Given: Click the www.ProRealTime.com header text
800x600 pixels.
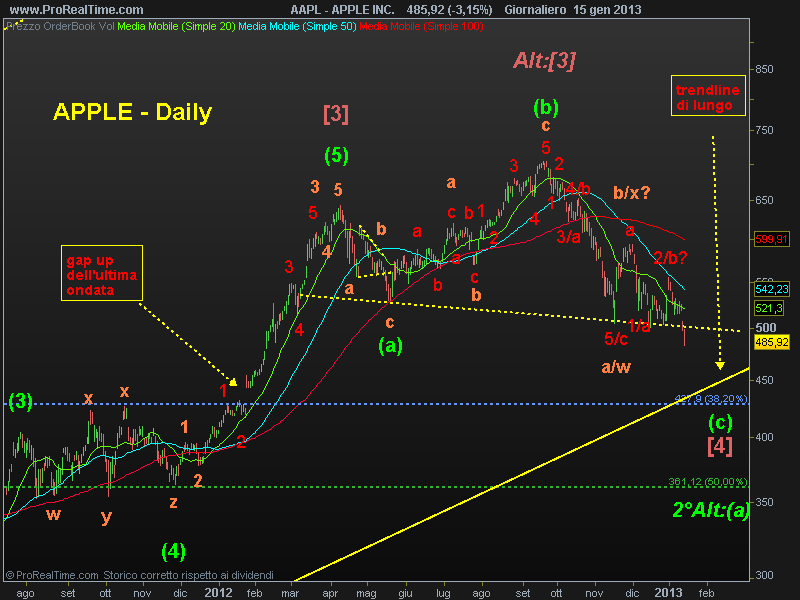Looking at the screenshot, I should [77, 10].
